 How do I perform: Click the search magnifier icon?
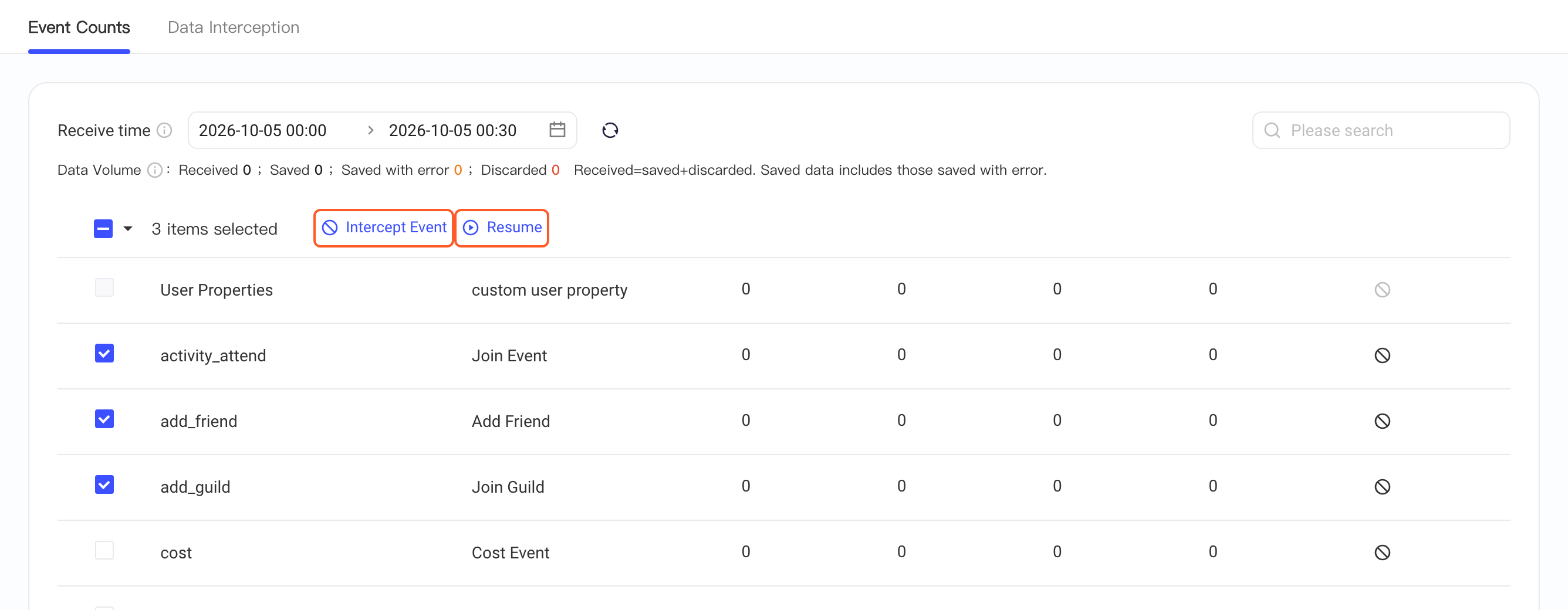click(x=1272, y=130)
